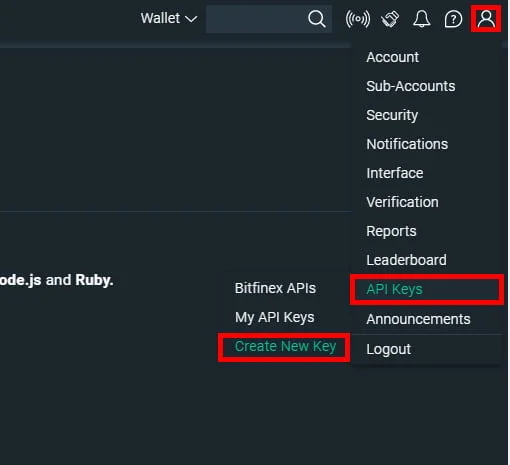Image resolution: width=510 pixels, height=465 pixels.
Task: Expand the Wallet dropdown
Action: pyautogui.click(x=169, y=18)
